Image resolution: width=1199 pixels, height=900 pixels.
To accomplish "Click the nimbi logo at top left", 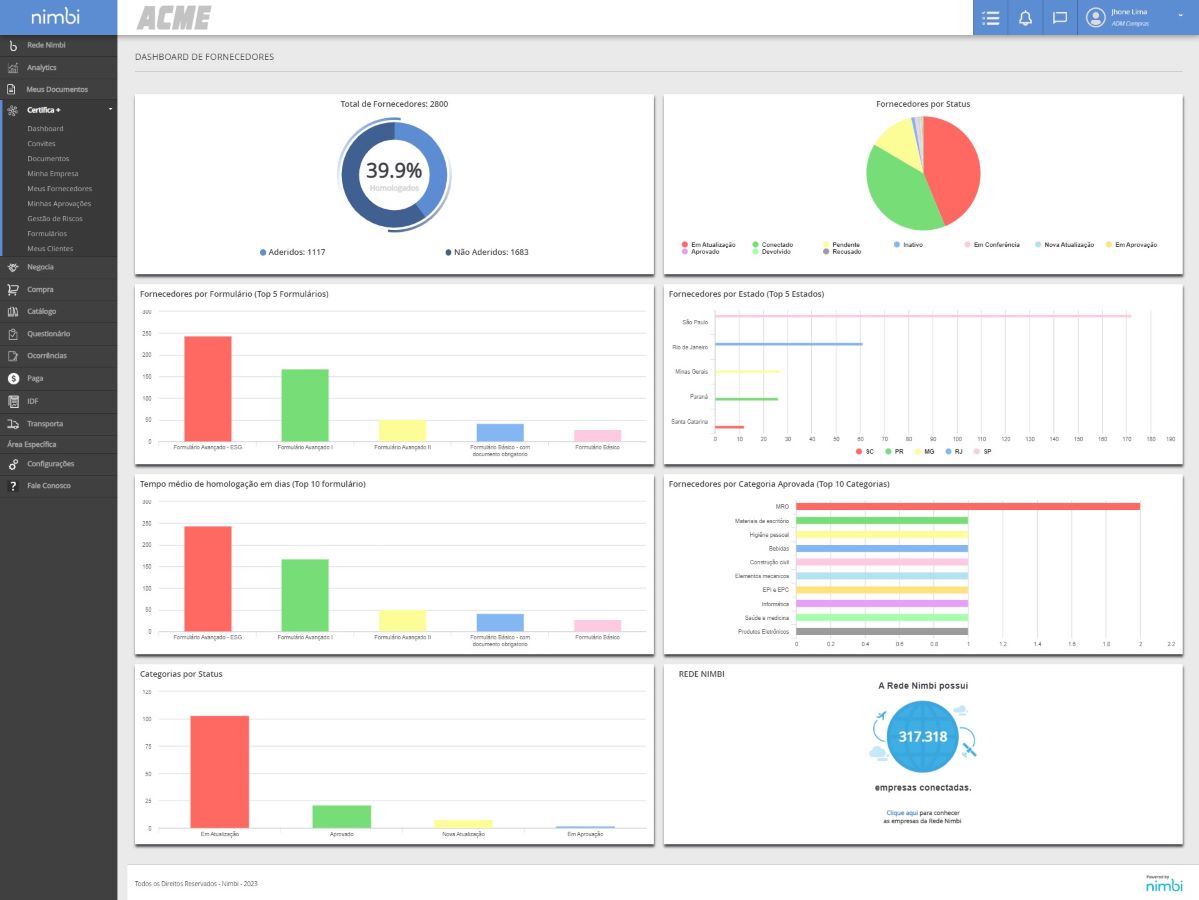I will (57, 17).
